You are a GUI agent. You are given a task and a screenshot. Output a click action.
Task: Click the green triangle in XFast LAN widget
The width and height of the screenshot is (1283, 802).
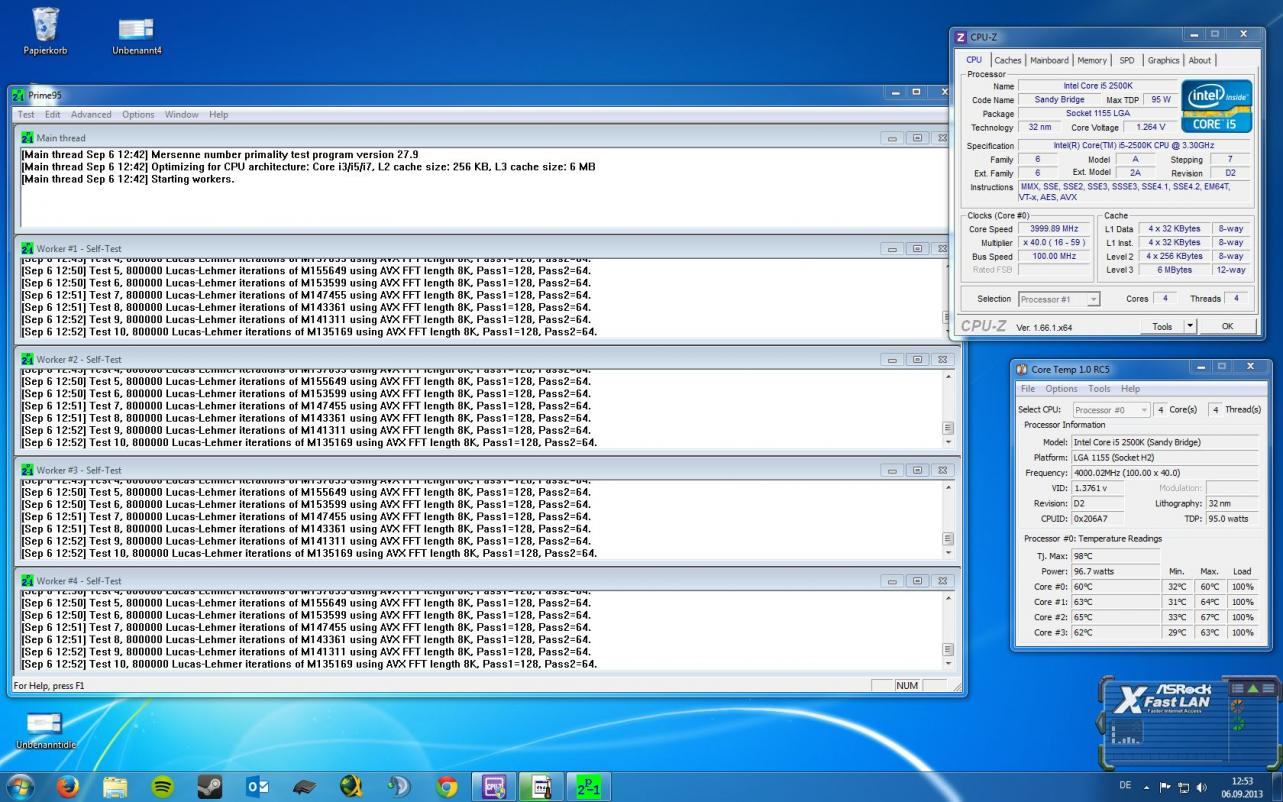[1253, 688]
